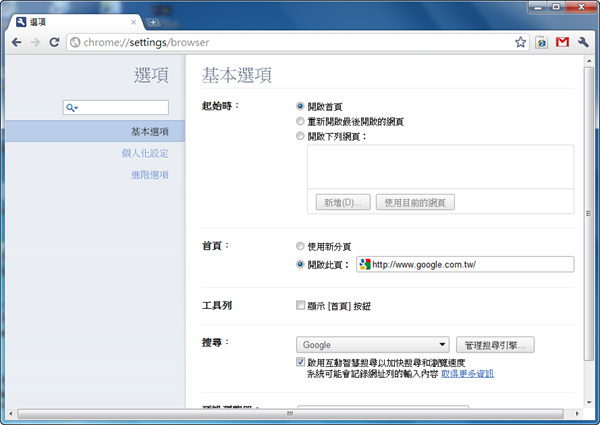Click the vertical scrollbar thumb
600x425 pixels.
589,213
